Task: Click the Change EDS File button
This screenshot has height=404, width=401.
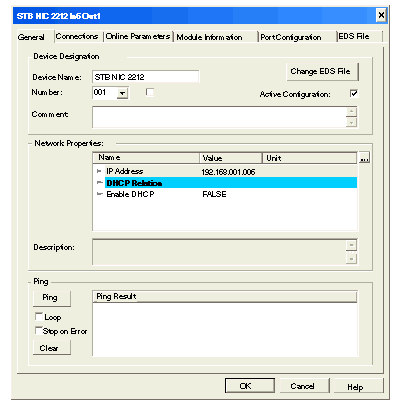Action: point(322,72)
